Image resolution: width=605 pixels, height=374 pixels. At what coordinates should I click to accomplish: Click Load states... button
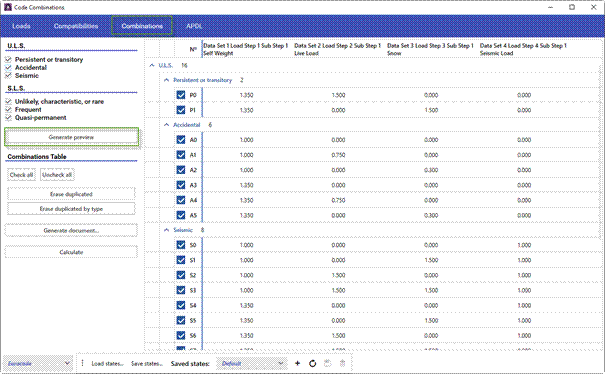(x=107, y=364)
